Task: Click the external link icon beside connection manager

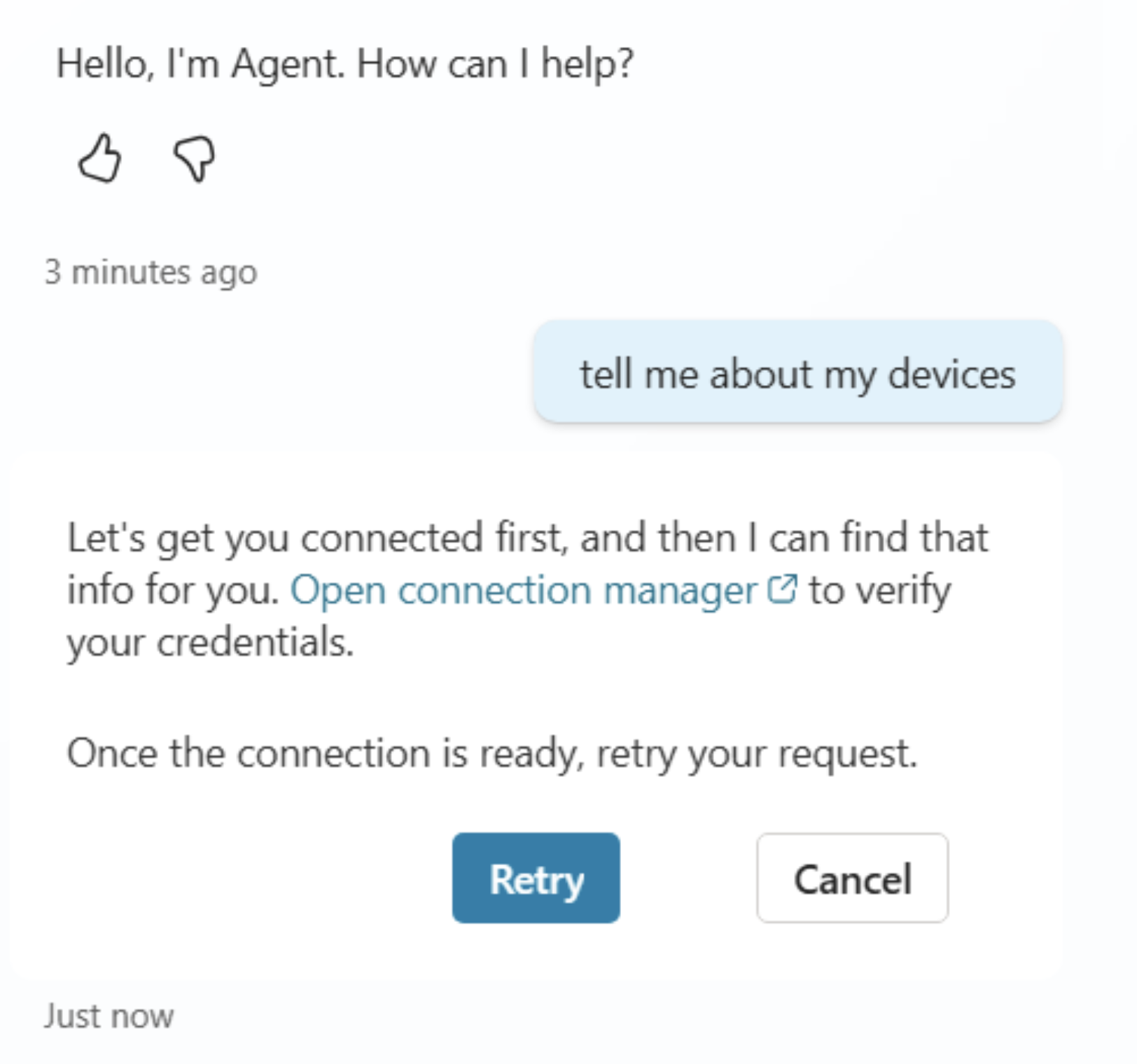Action: coord(783,589)
